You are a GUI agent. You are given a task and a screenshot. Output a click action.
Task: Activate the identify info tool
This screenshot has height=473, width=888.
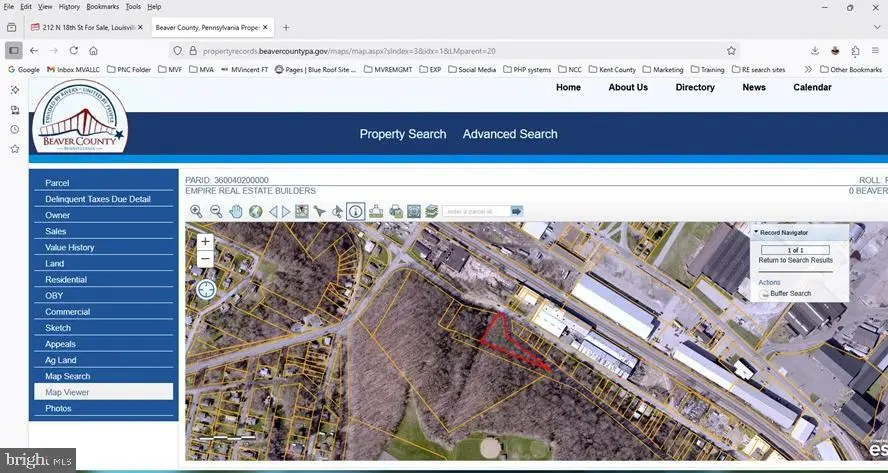356,211
